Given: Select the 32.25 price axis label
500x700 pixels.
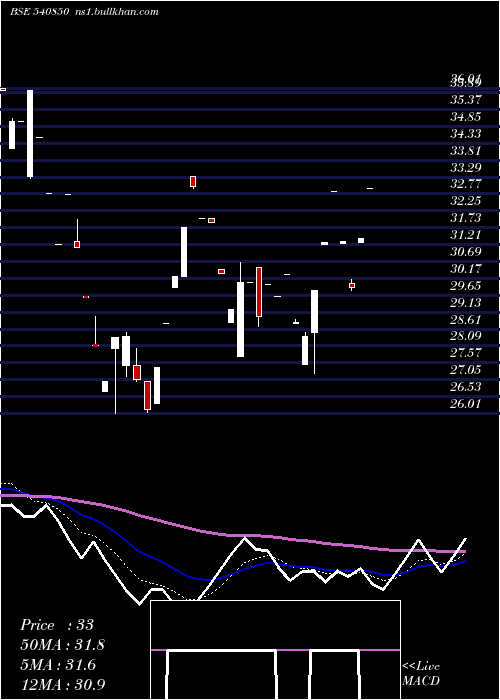Looking at the screenshot, I should 466,201.
